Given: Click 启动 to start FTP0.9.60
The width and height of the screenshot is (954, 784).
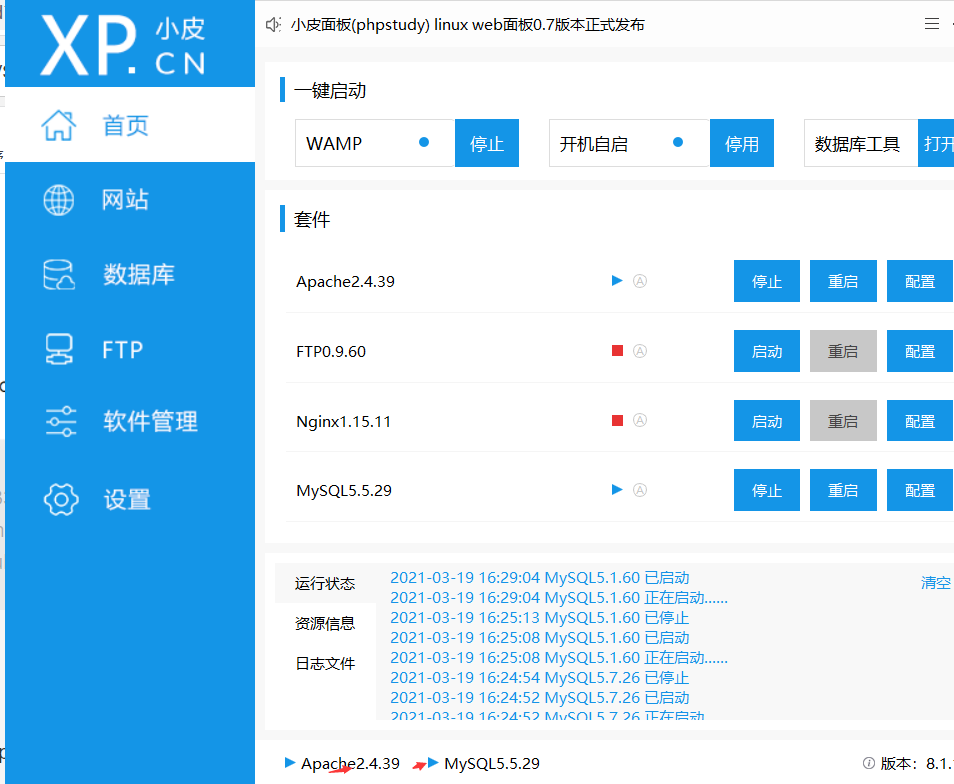Looking at the screenshot, I should point(766,351).
